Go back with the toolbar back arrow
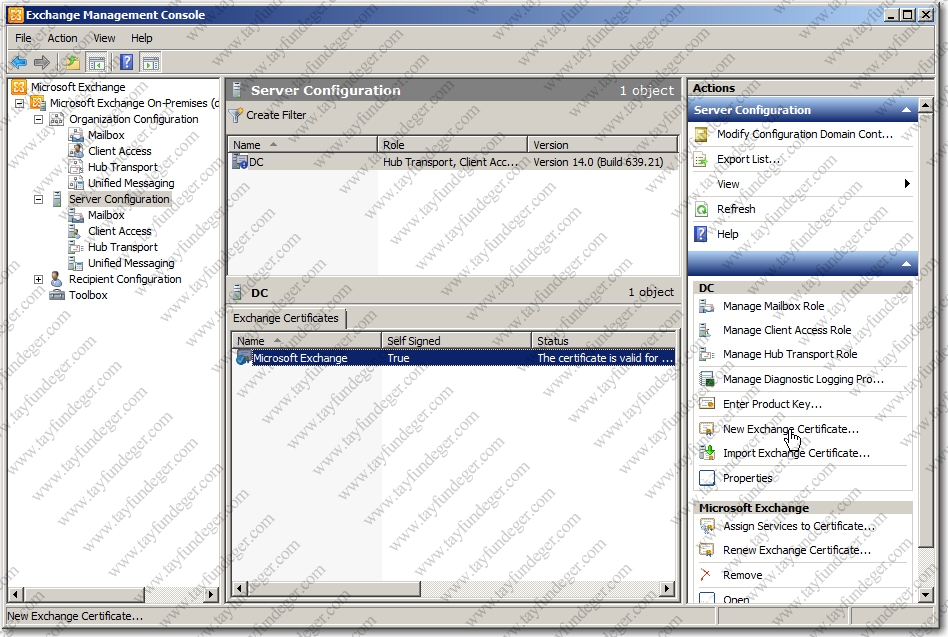This screenshot has width=948, height=637. click(19, 62)
